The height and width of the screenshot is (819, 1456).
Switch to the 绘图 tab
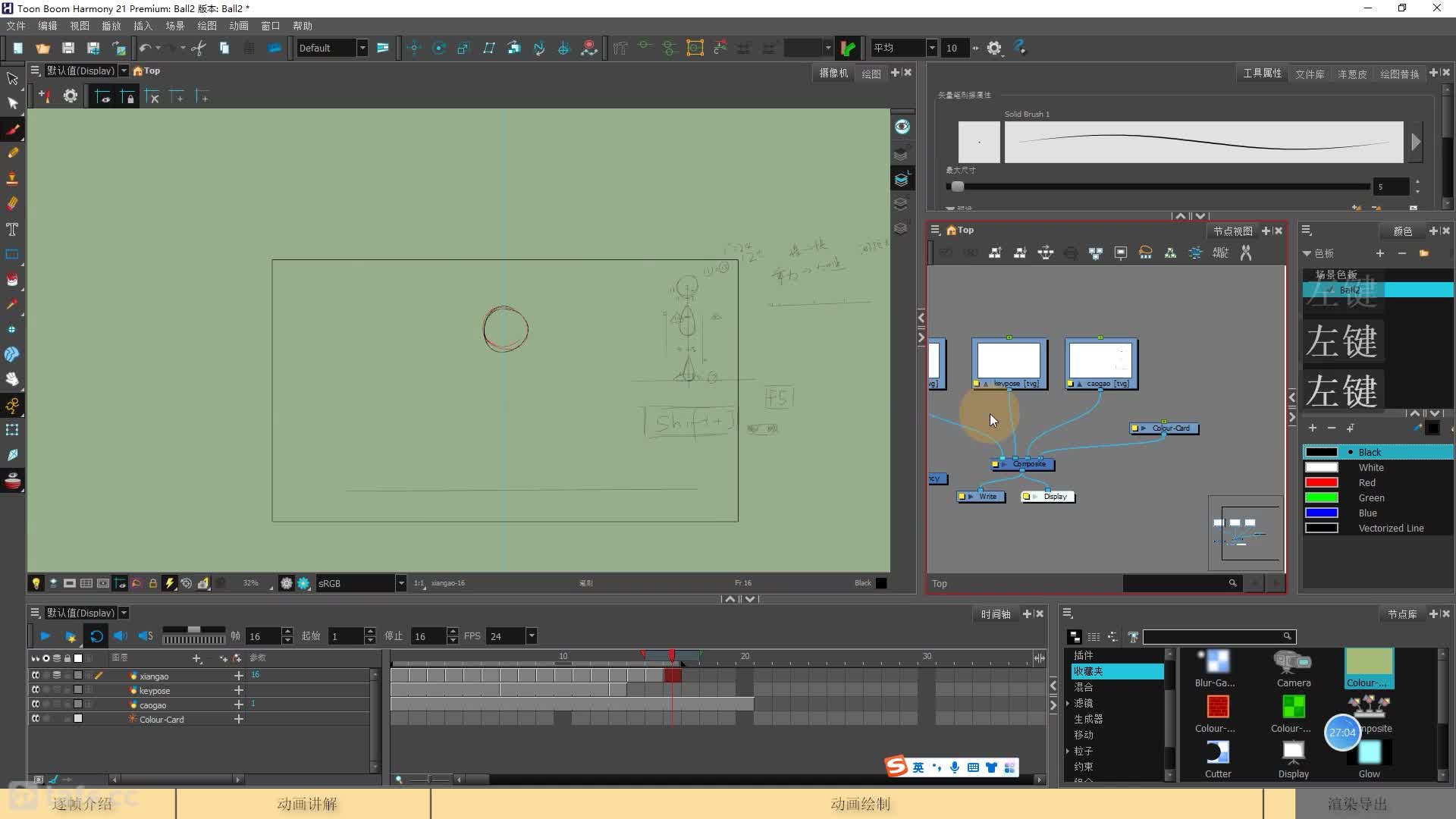point(871,74)
